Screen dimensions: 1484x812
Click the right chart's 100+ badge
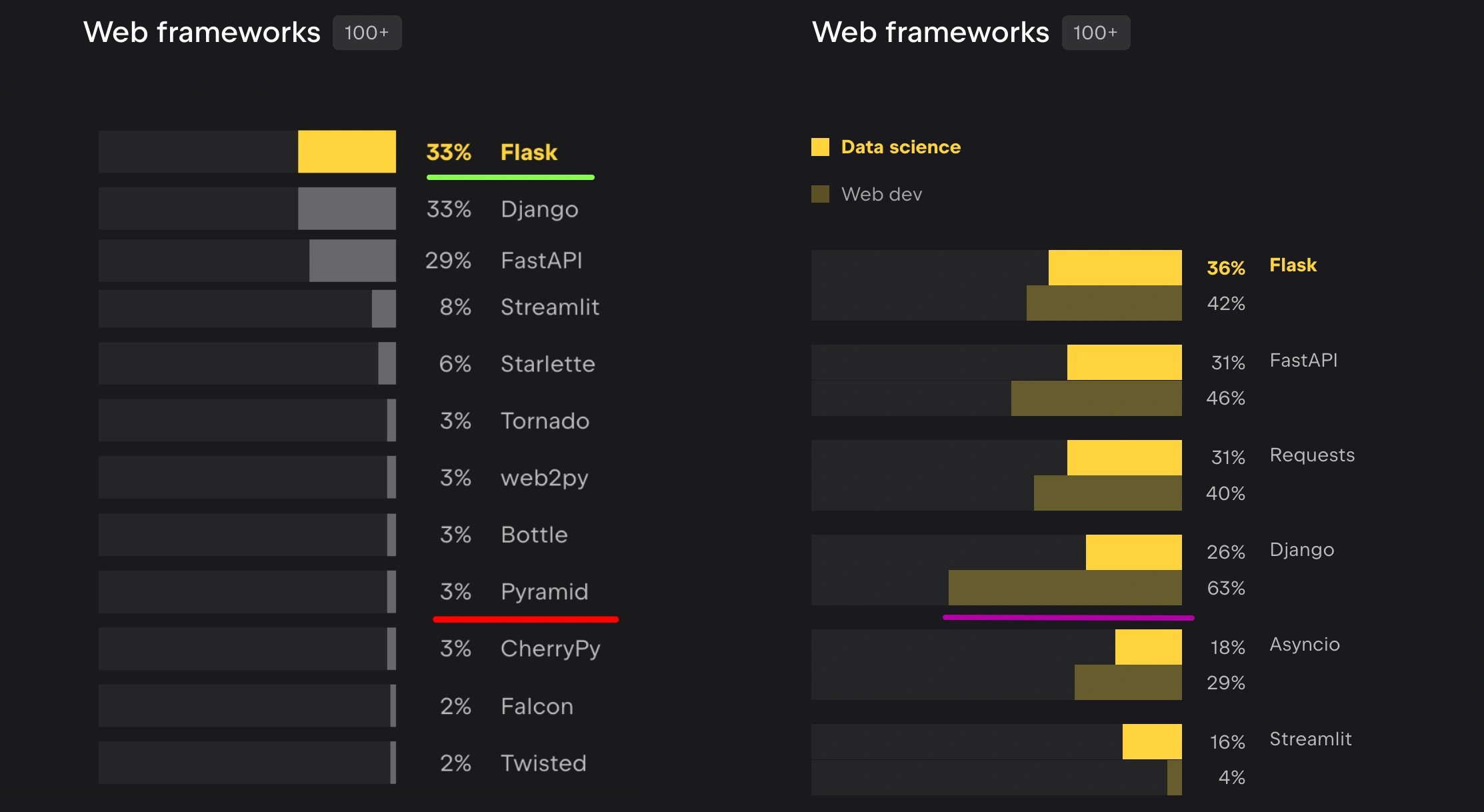(x=1095, y=33)
